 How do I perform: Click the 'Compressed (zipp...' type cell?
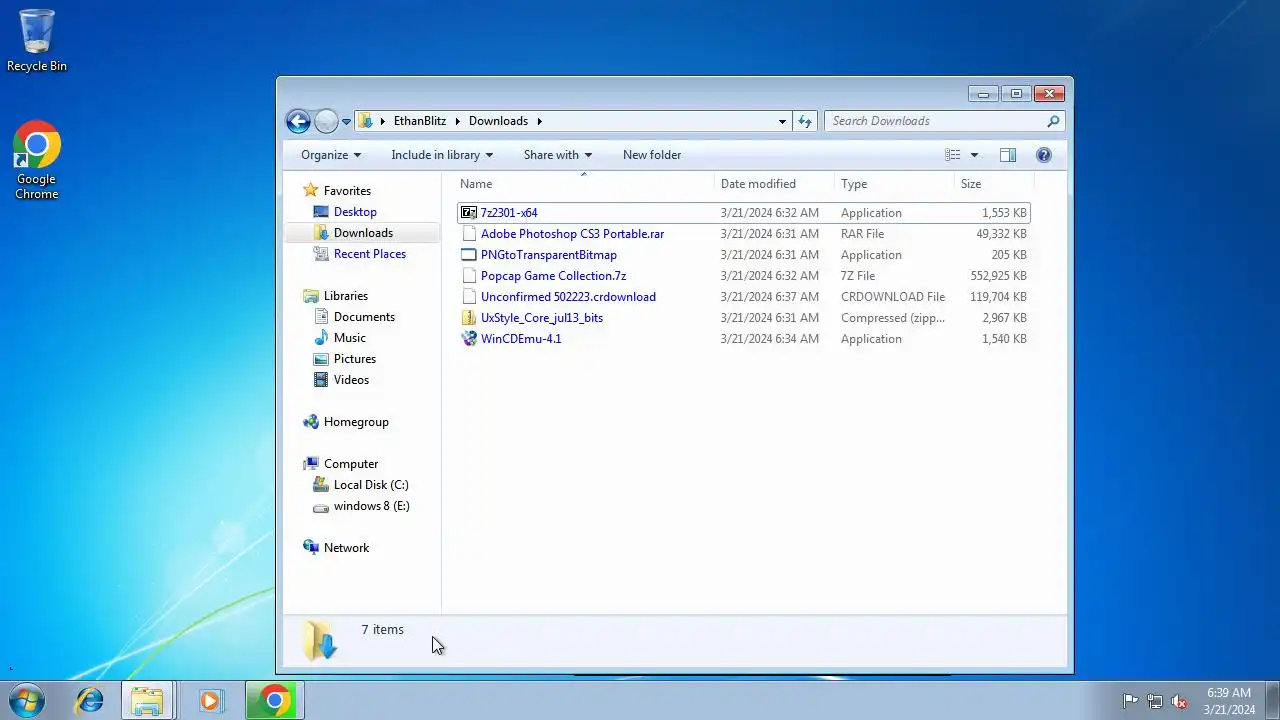click(x=893, y=318)
